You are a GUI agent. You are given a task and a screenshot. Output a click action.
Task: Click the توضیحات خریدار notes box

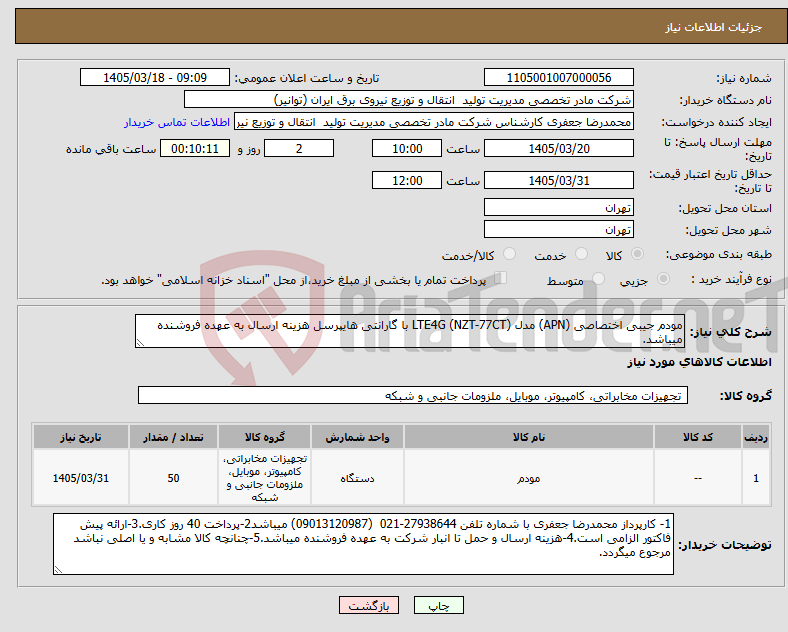tap(363, 544)
